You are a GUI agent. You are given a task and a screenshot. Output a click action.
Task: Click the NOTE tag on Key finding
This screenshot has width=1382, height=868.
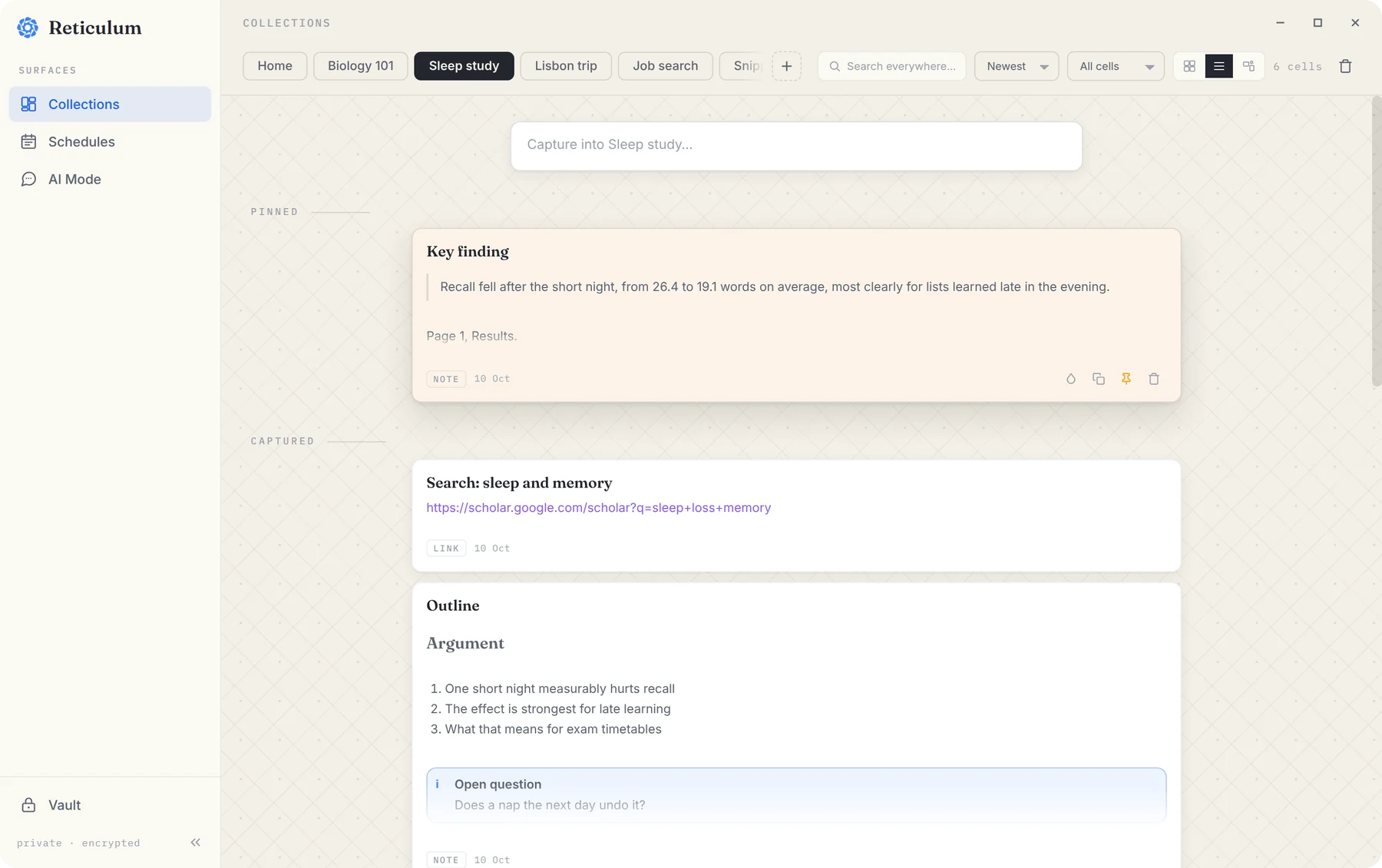click(446, 379)
